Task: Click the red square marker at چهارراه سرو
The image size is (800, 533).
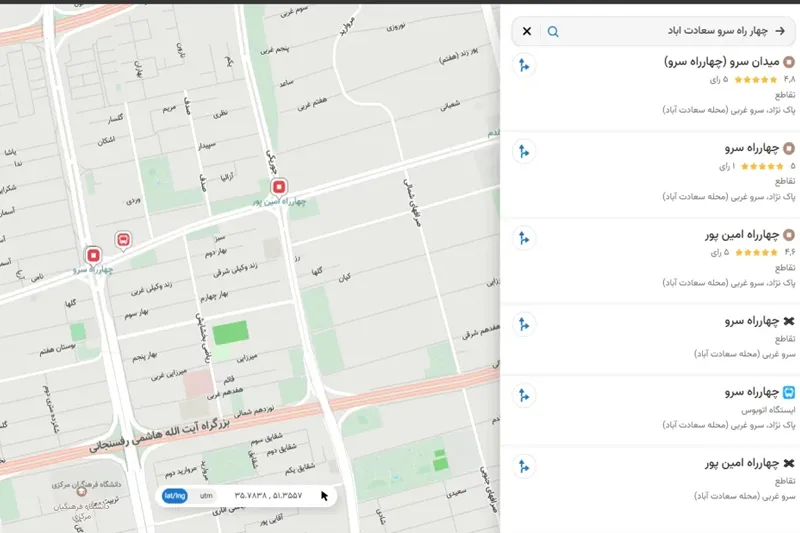Action: click(93, 256)
